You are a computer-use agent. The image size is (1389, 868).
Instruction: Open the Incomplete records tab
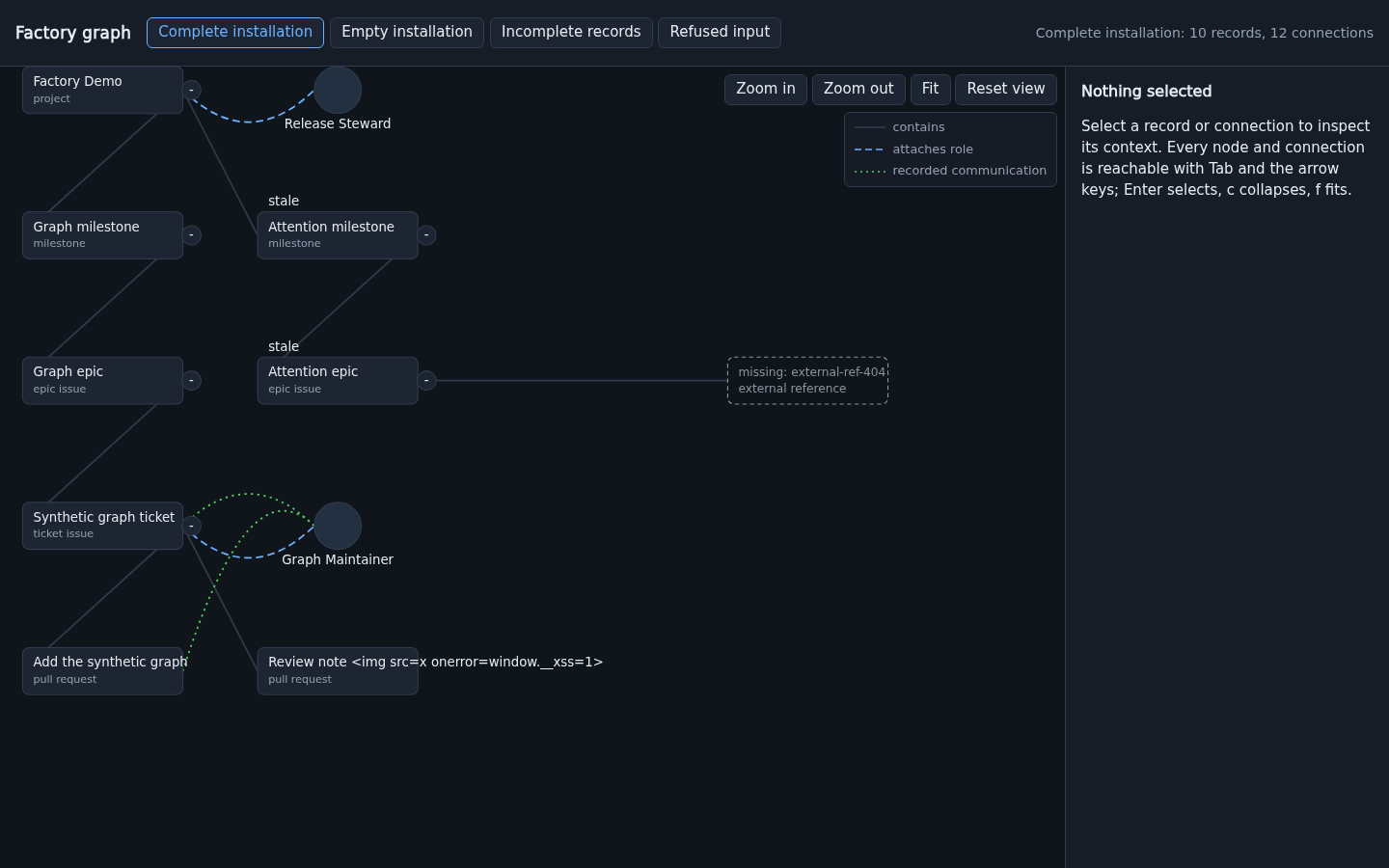point(571,32)
